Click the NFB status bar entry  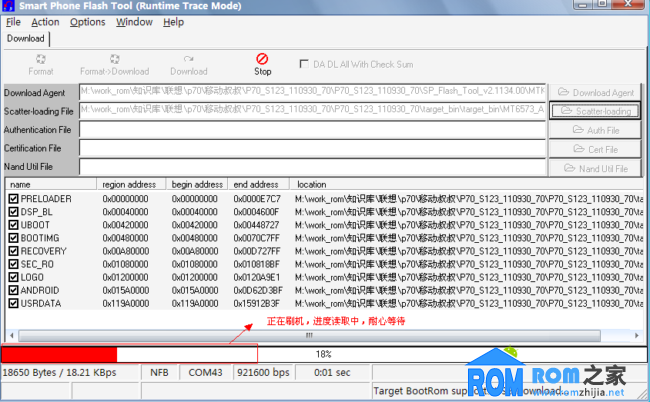point(159,373)
